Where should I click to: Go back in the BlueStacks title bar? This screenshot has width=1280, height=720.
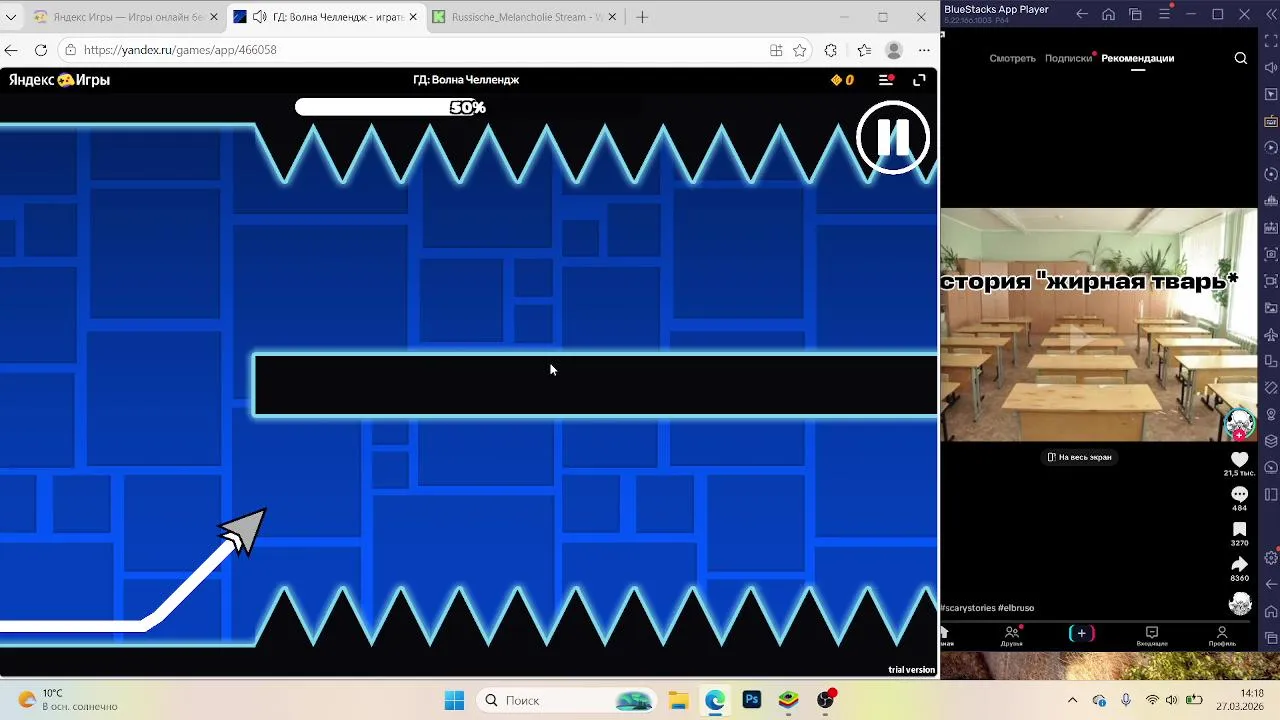pyautogui.click(x=1082, y=14)
